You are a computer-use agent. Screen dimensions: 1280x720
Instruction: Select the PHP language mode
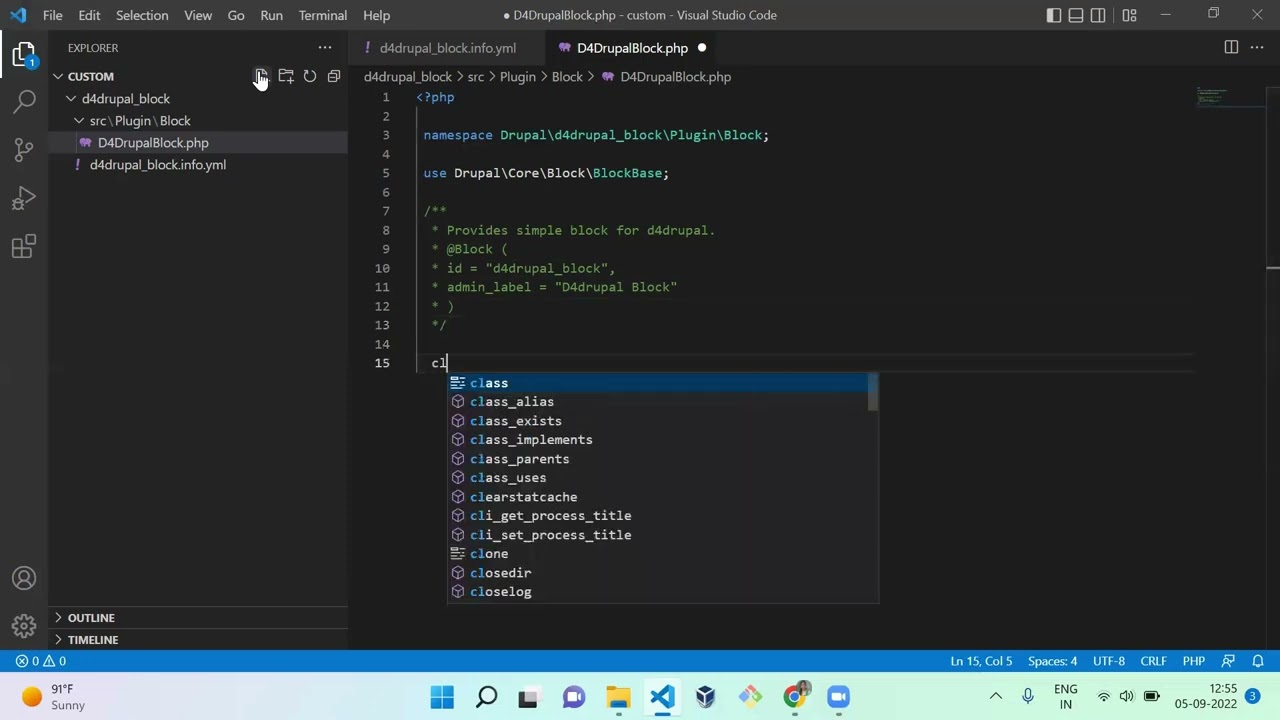click(x=1194, y=661)
